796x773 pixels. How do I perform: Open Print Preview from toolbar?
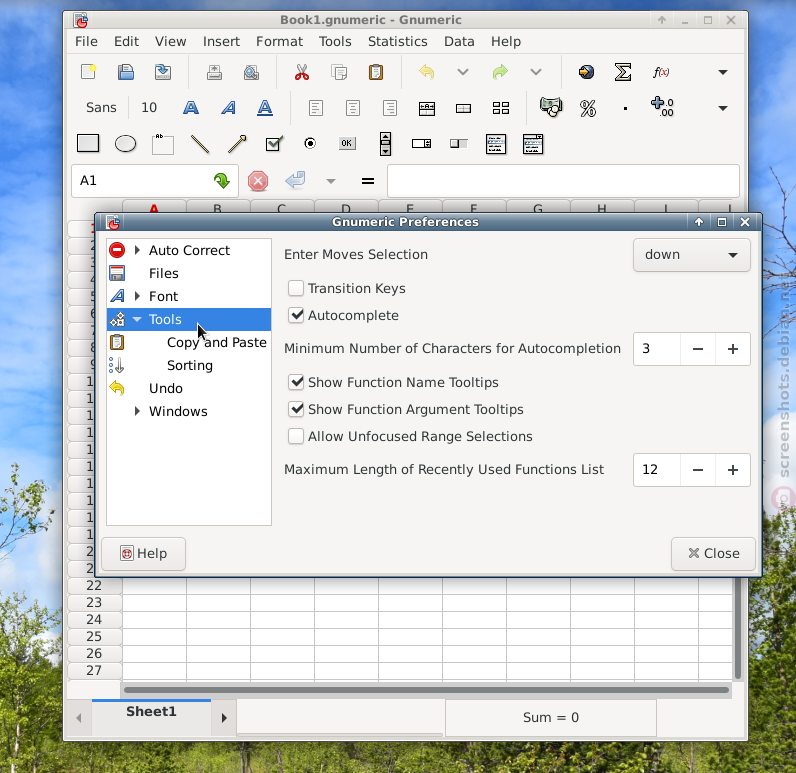coord(251,72)
